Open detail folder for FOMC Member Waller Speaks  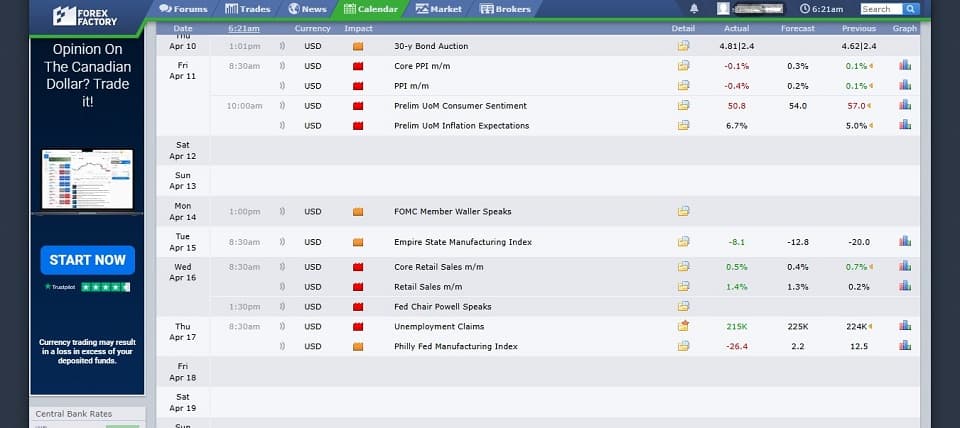point(683,211)
